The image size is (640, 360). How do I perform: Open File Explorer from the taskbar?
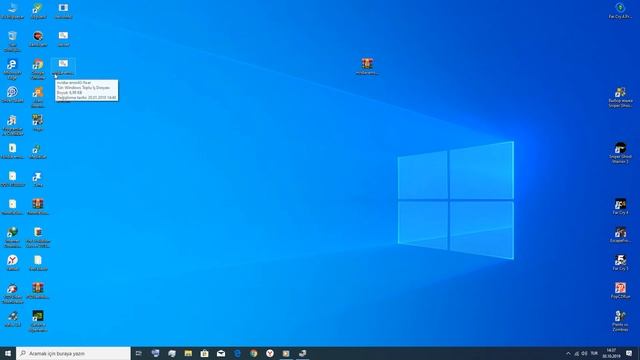[x=188, y=353]
